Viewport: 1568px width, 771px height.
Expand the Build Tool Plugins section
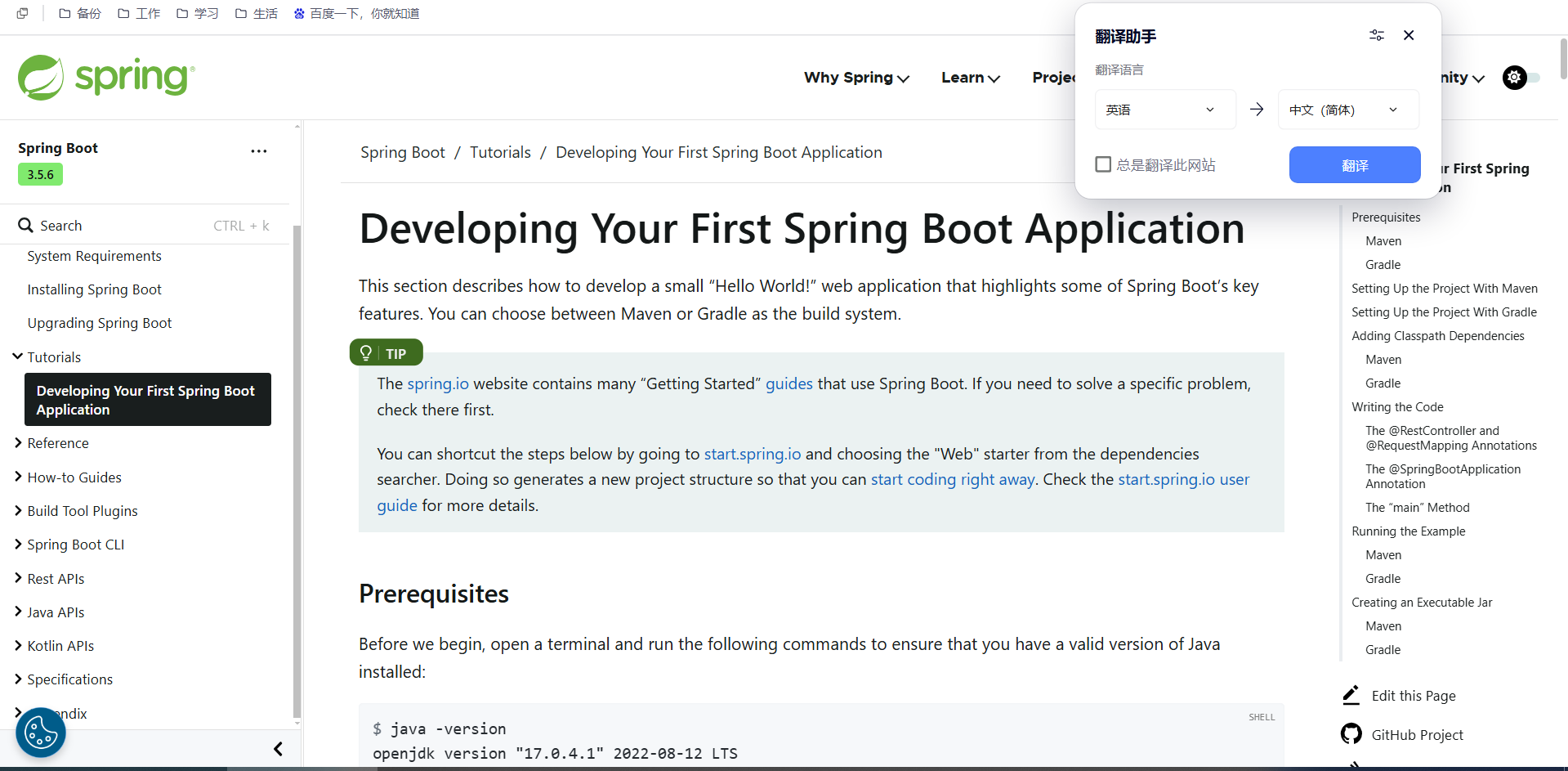pos(18,510)
